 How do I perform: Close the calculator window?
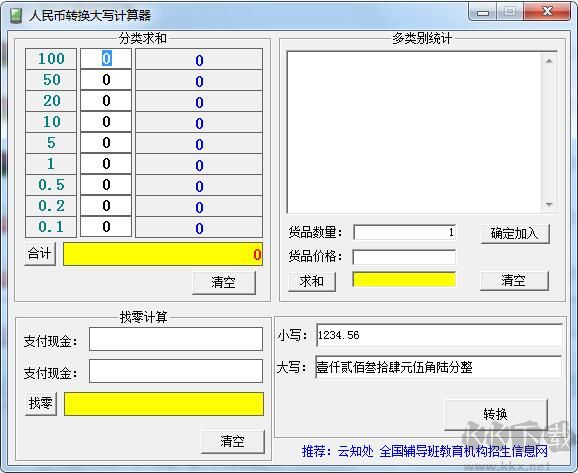click(547, 11)
